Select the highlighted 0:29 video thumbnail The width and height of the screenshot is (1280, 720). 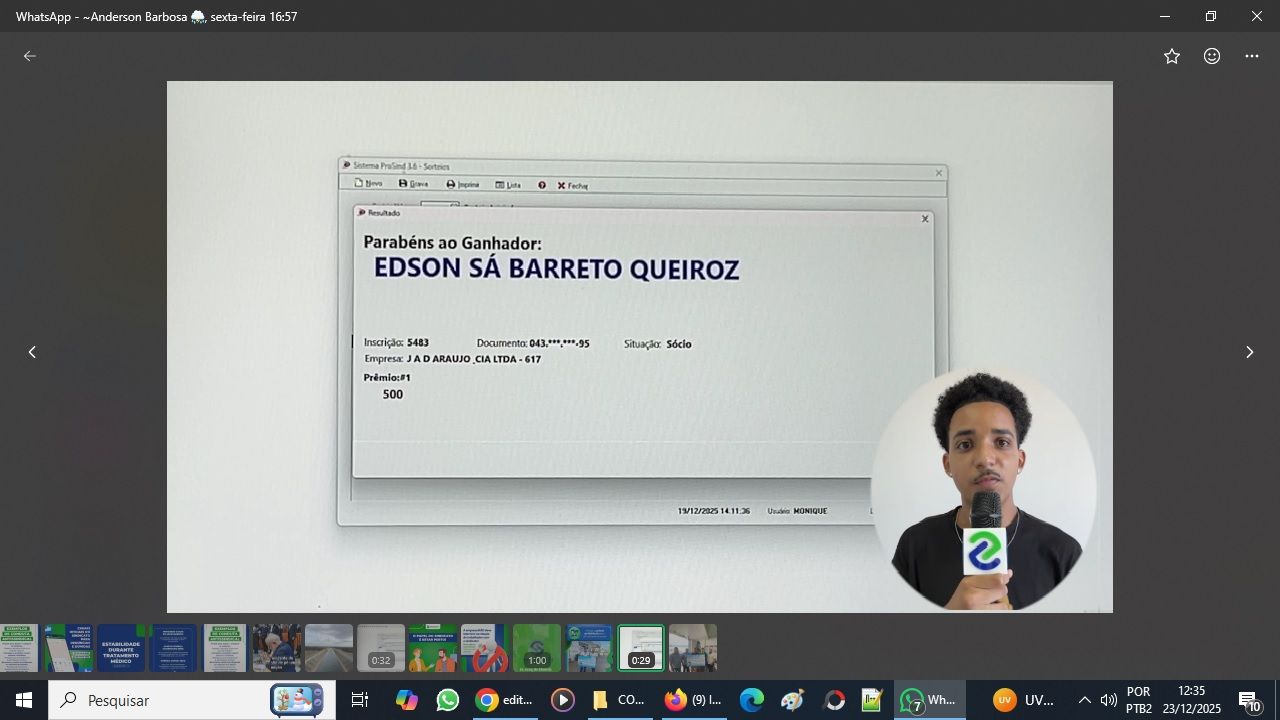point(641,648)
